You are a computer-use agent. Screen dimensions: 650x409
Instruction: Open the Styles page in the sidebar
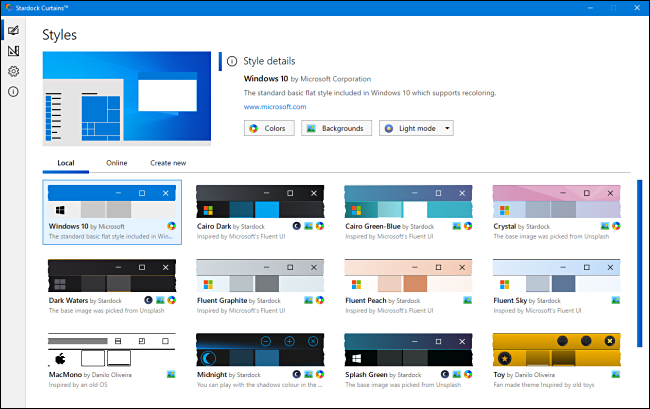13,32
